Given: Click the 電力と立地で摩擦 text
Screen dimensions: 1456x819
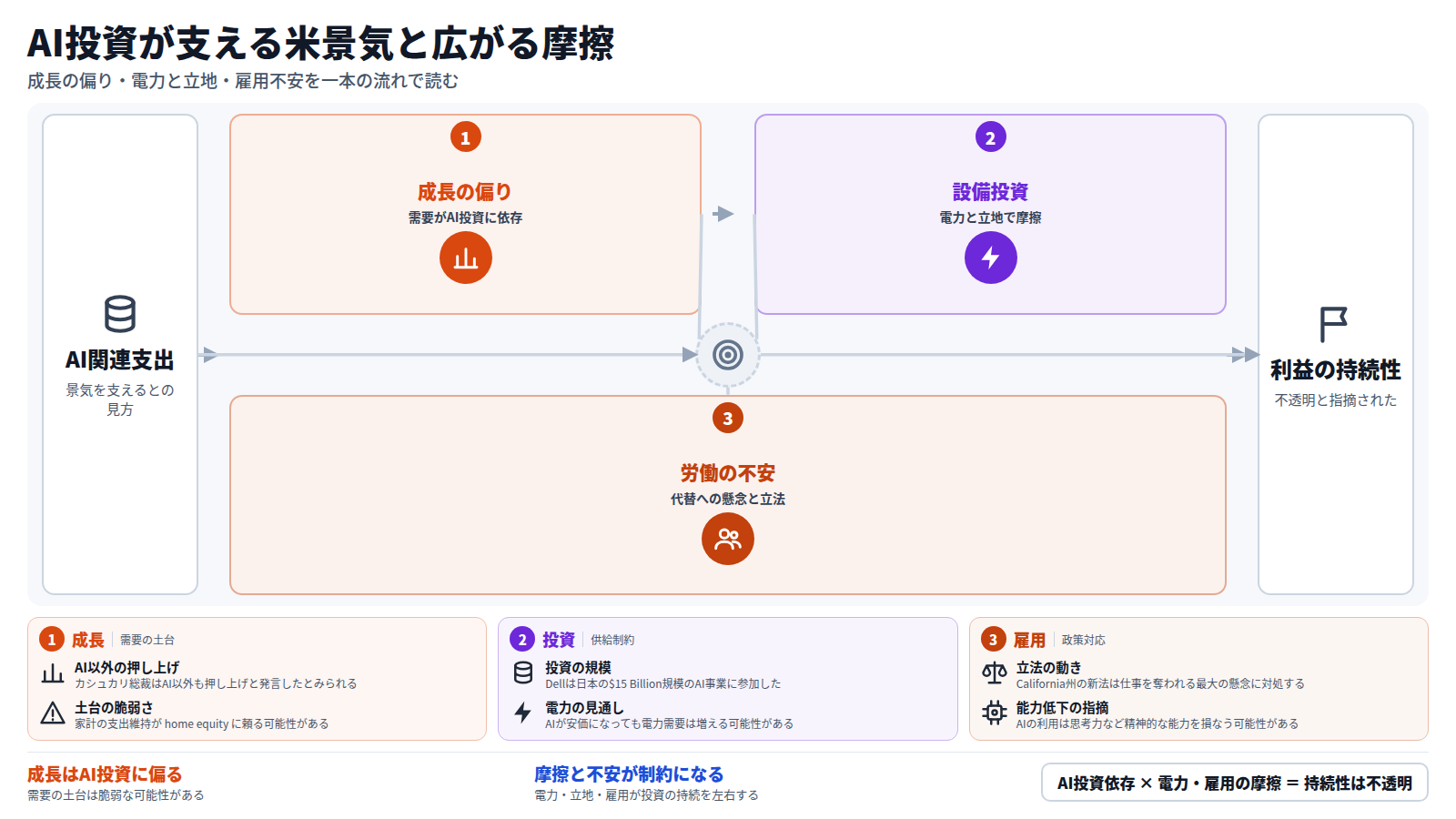Looking at the screenshot, I should (991, 217).
